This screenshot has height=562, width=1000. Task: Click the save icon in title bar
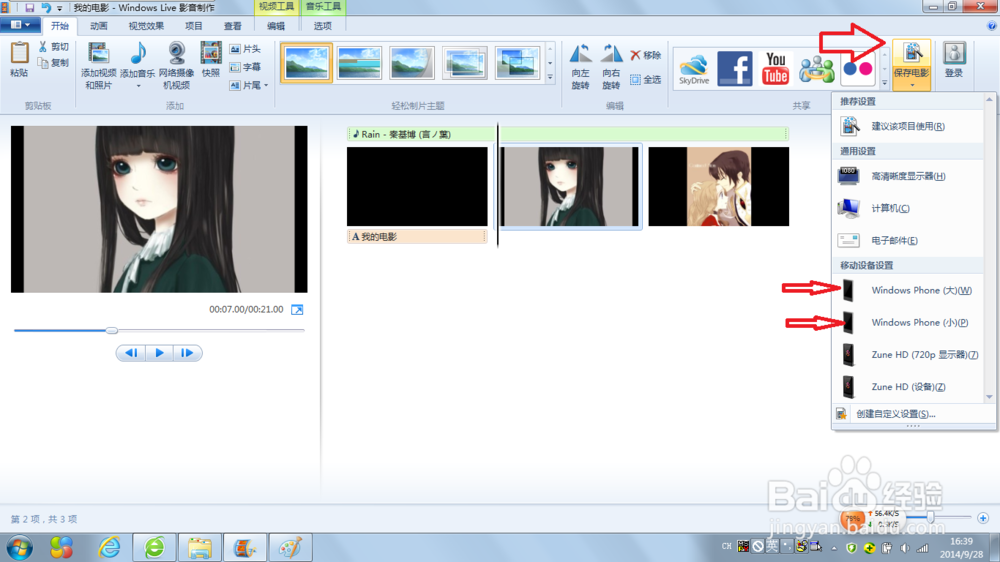tap(29, 8)
